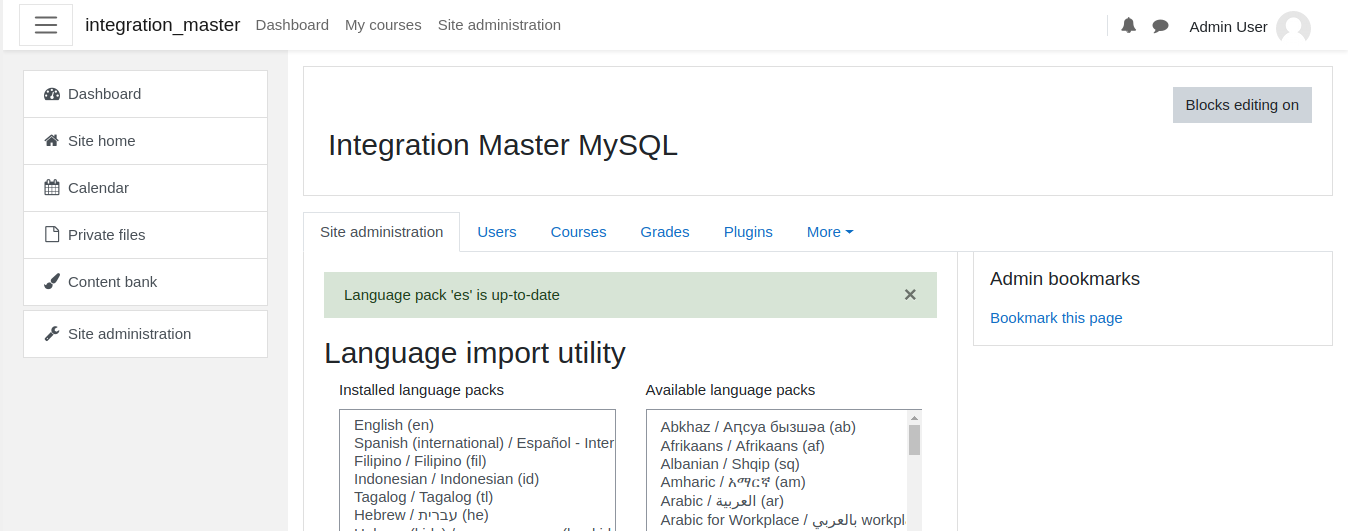
Task: Open the messaging chat bubble icon
Action: pyautogui.click(x=1160, y=26)
